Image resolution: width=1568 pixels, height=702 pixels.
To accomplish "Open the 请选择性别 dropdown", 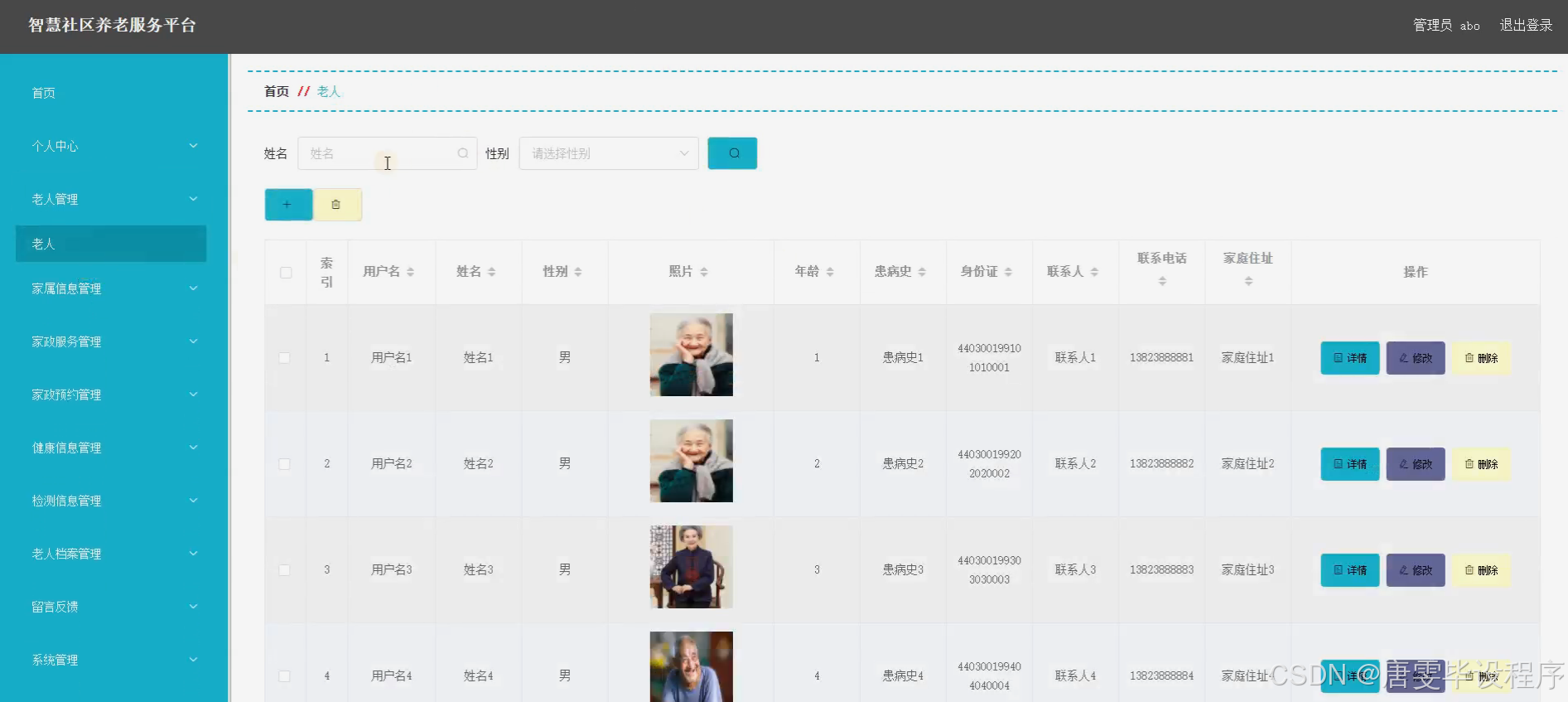I will coord(609,153).
